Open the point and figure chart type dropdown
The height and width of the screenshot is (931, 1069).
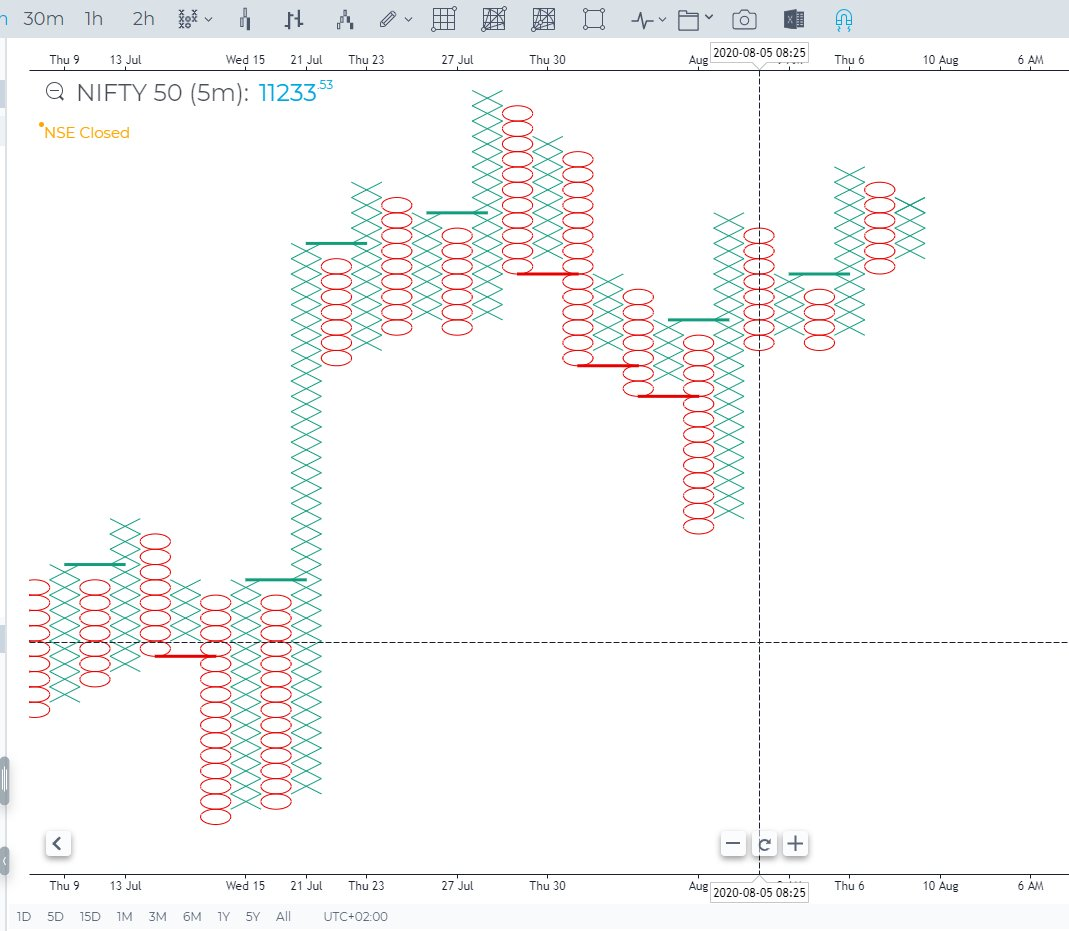(x=194, y=19)
